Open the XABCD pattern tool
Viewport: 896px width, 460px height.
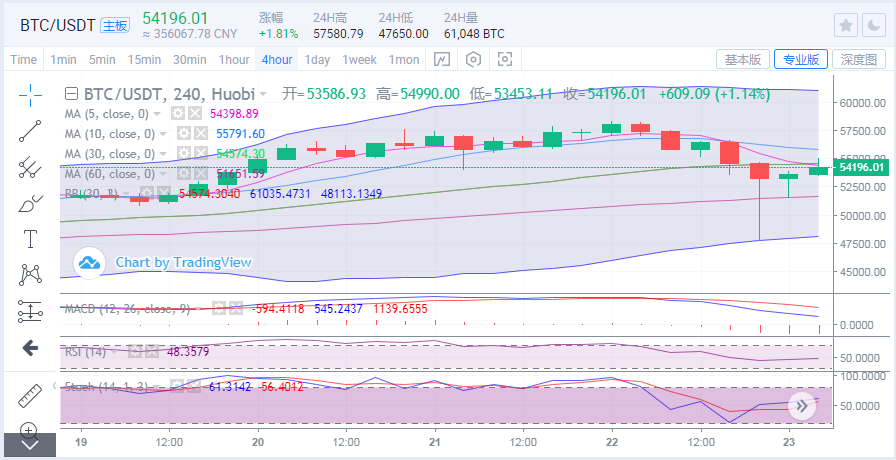[x=30, y=275]
